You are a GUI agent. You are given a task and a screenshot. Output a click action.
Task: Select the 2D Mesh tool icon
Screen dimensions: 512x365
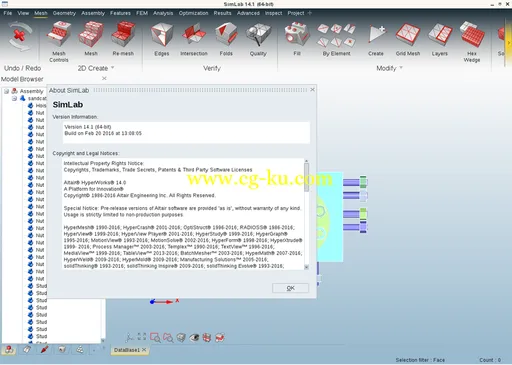(x=91, y=38)
